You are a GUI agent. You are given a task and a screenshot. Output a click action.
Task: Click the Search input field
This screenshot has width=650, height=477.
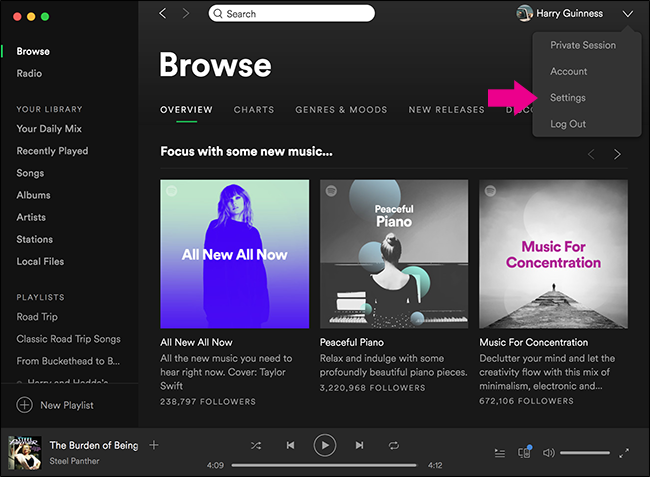pyautogui.click(x=291, y=14)
